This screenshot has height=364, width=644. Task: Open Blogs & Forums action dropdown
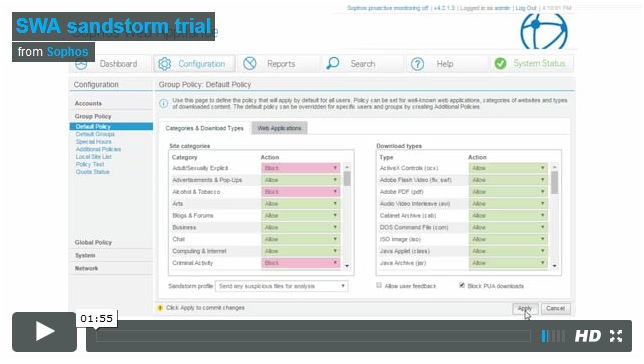tap(301, 216)
